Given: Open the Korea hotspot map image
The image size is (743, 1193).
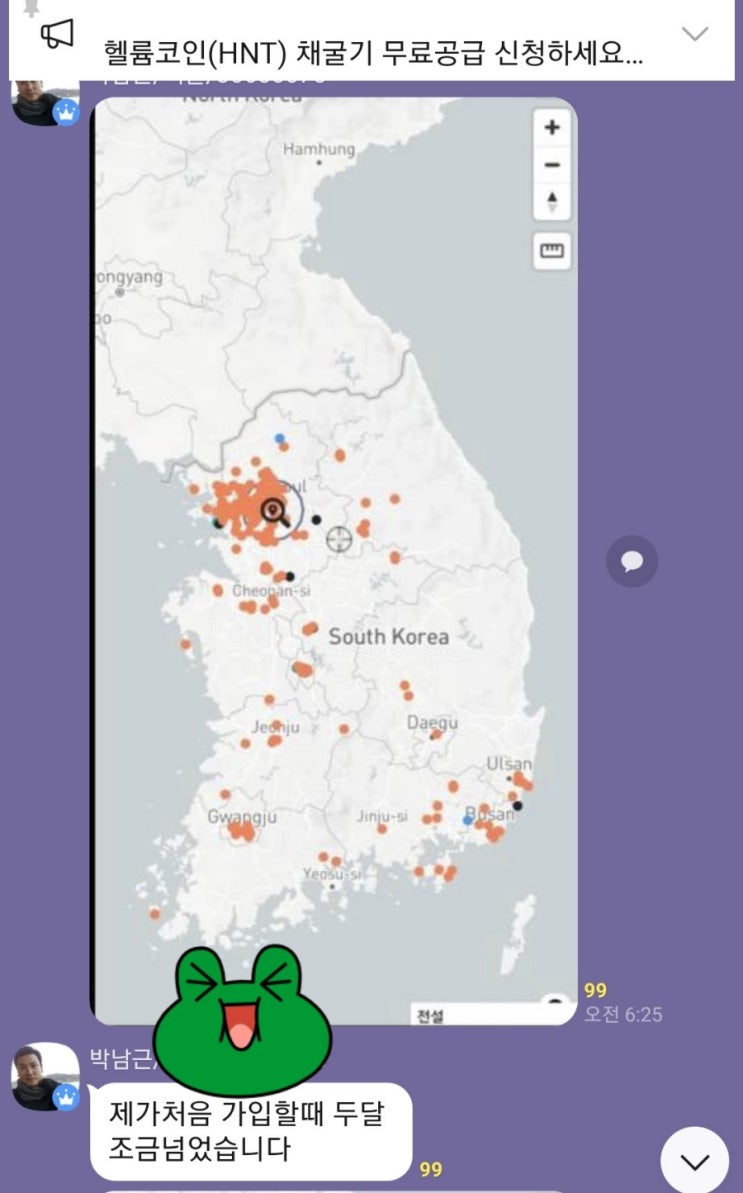Looking at the screenshot, I should [335, 561].
